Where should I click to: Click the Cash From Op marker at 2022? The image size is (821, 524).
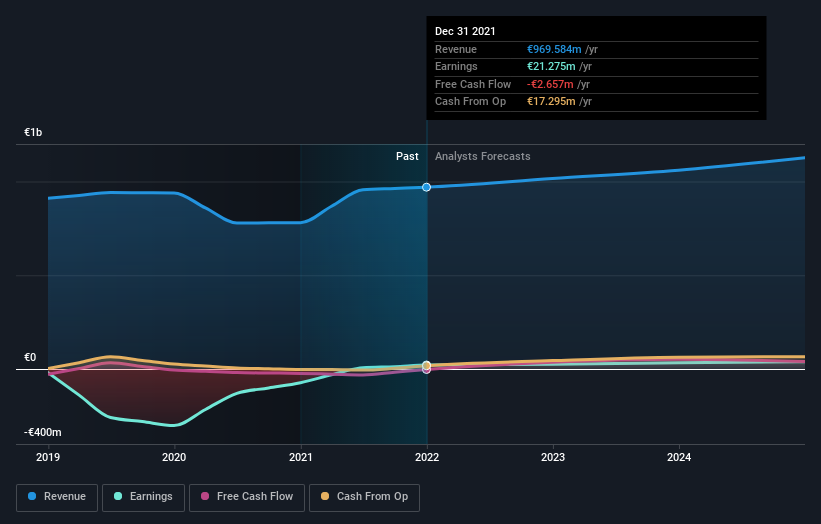tap(427, 365)
